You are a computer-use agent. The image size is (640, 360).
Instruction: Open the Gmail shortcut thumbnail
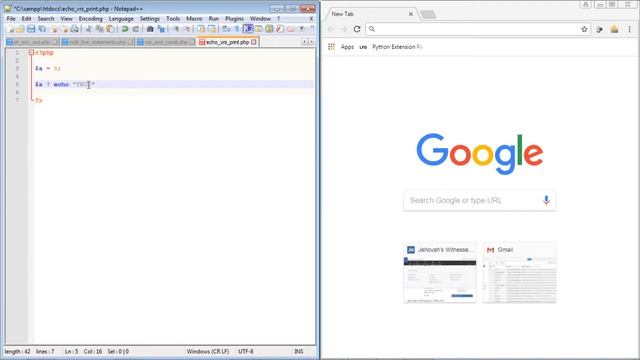[x=520, y=273]
